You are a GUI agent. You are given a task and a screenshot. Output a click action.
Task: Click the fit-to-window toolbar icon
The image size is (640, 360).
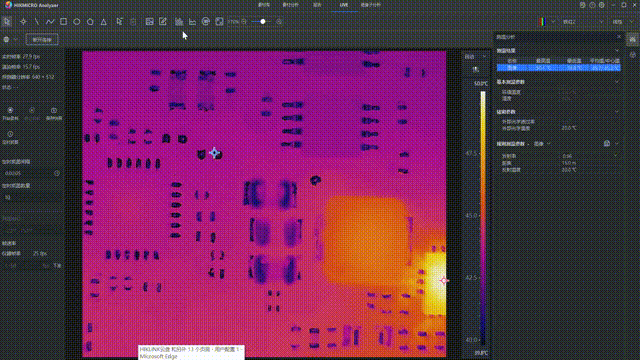click(219, 22)
